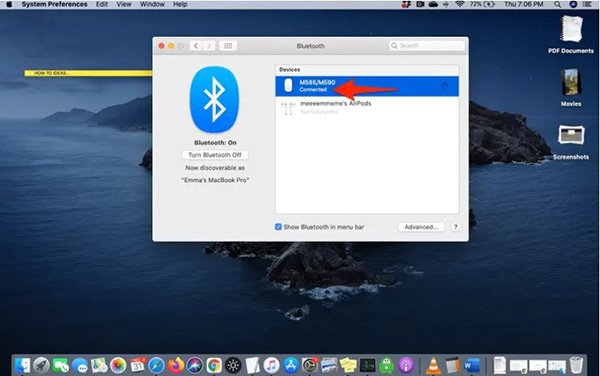The height and width of the screenshot is (376, 600).
Task: Open the Screenshots stack on desktop
Action: (x=571, y=142)
